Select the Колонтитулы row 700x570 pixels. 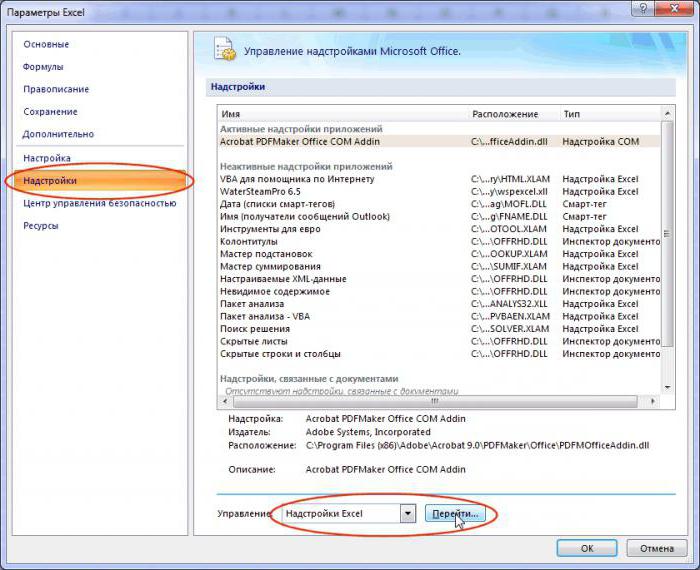[439, 241]
